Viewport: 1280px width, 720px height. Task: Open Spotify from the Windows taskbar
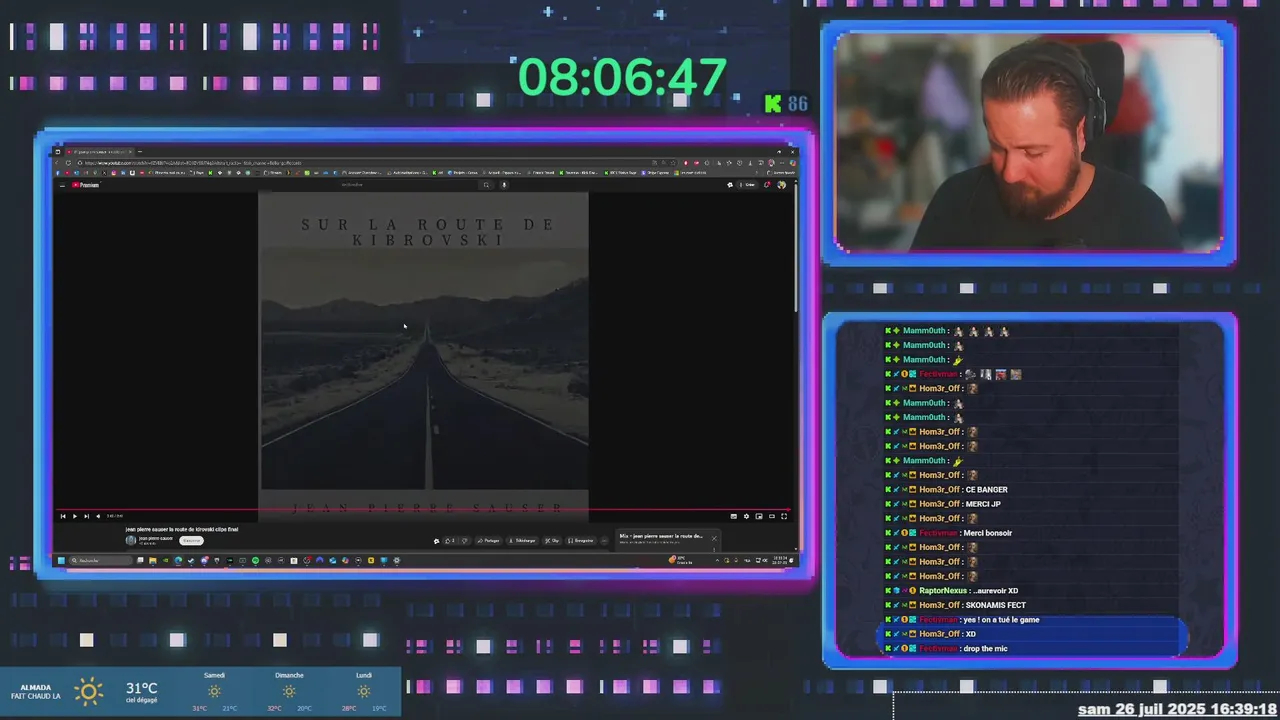coord(255,560)
